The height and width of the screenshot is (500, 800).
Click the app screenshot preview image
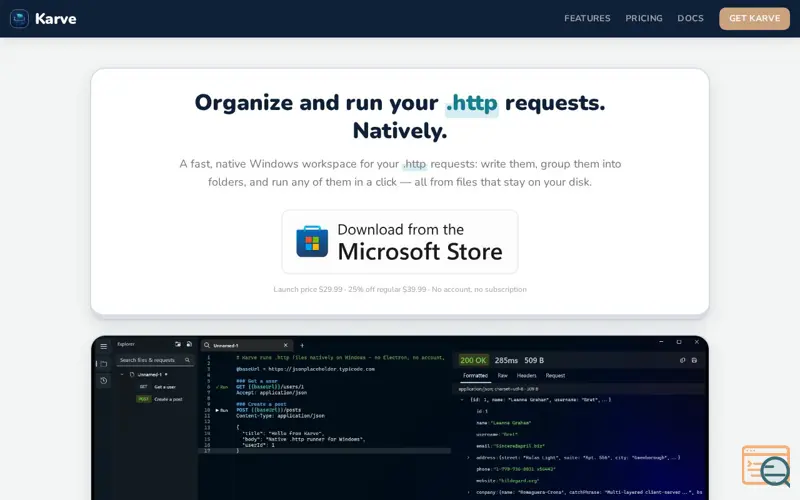(400, 418)
